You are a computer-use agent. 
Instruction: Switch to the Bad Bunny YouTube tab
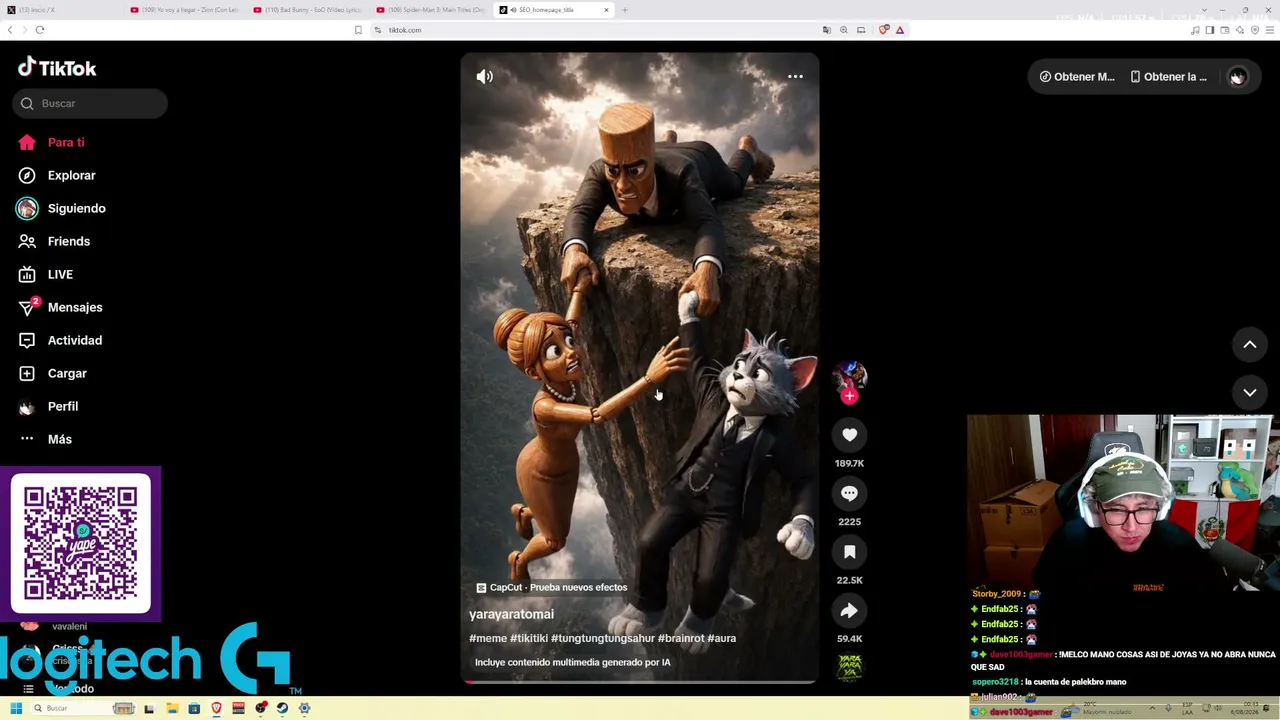309,10
